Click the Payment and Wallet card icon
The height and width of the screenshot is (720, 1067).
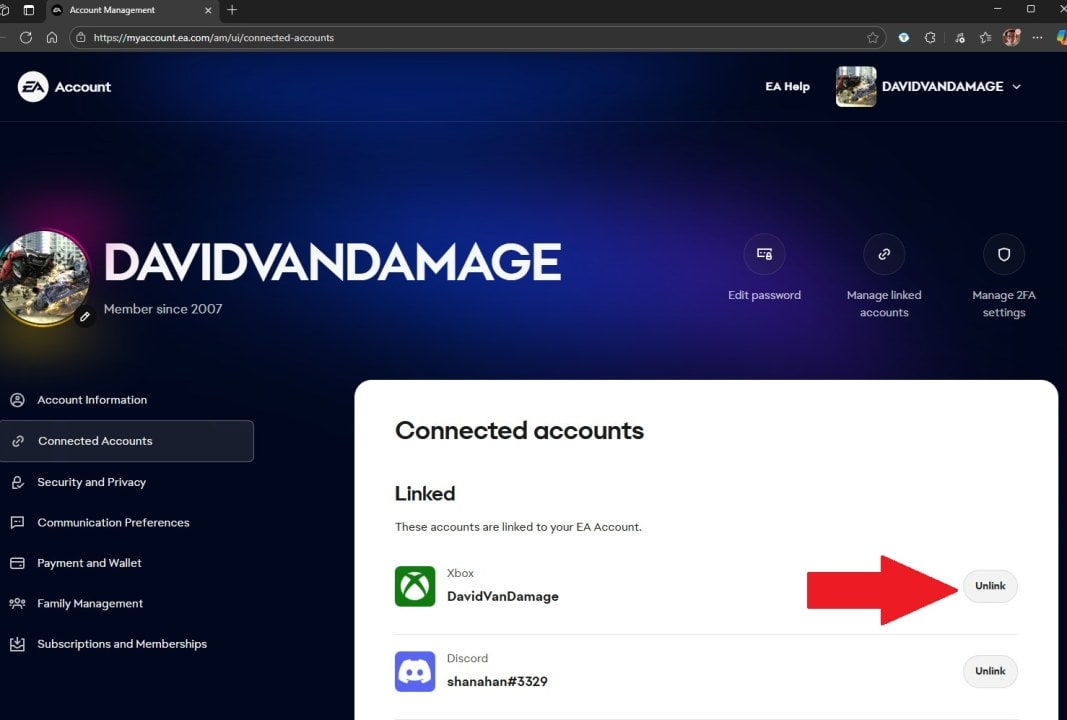(x=16, y=563)
